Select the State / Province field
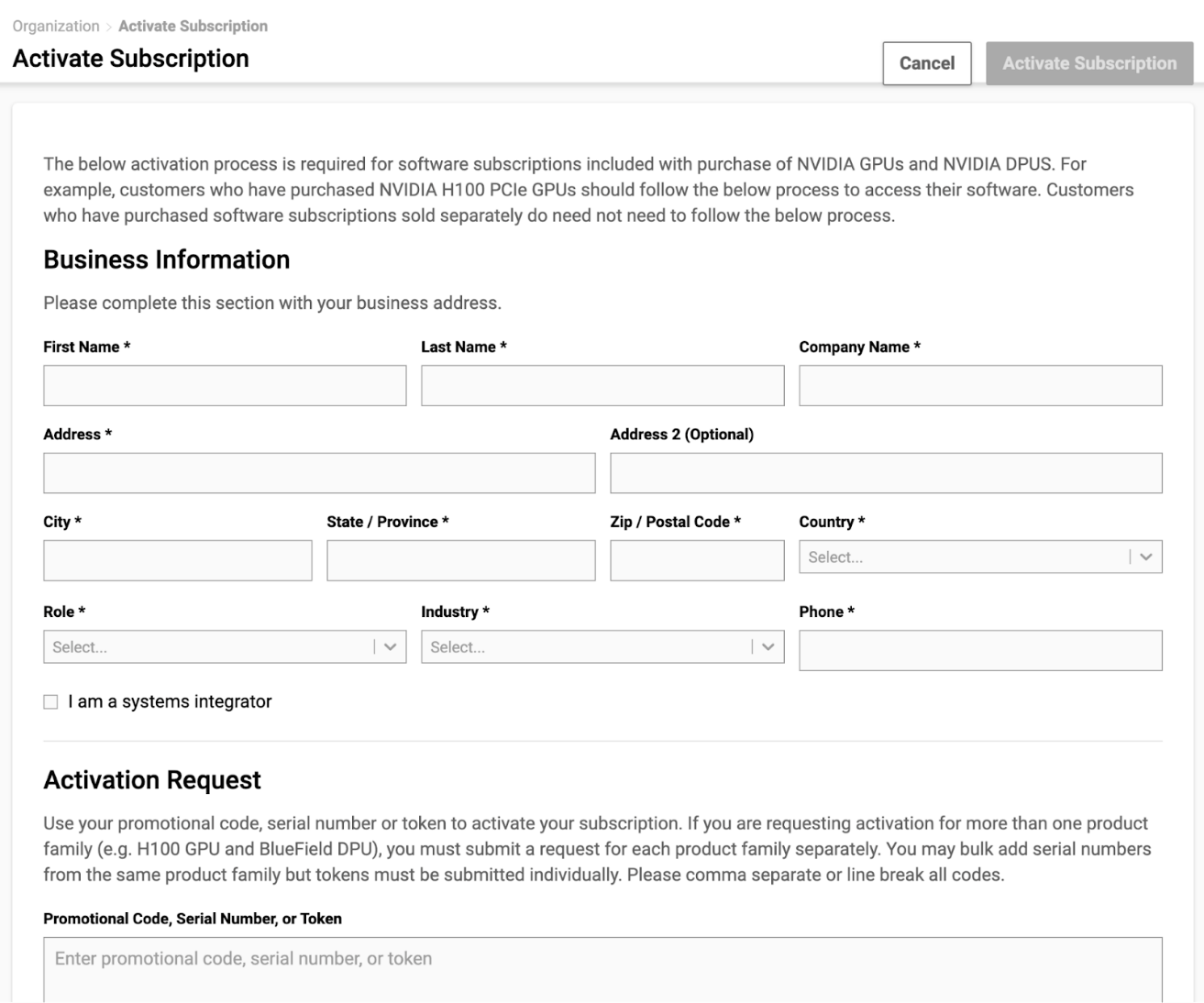Image resolution: width=1204 pixels, height=1003 pixels. (461, 560)
